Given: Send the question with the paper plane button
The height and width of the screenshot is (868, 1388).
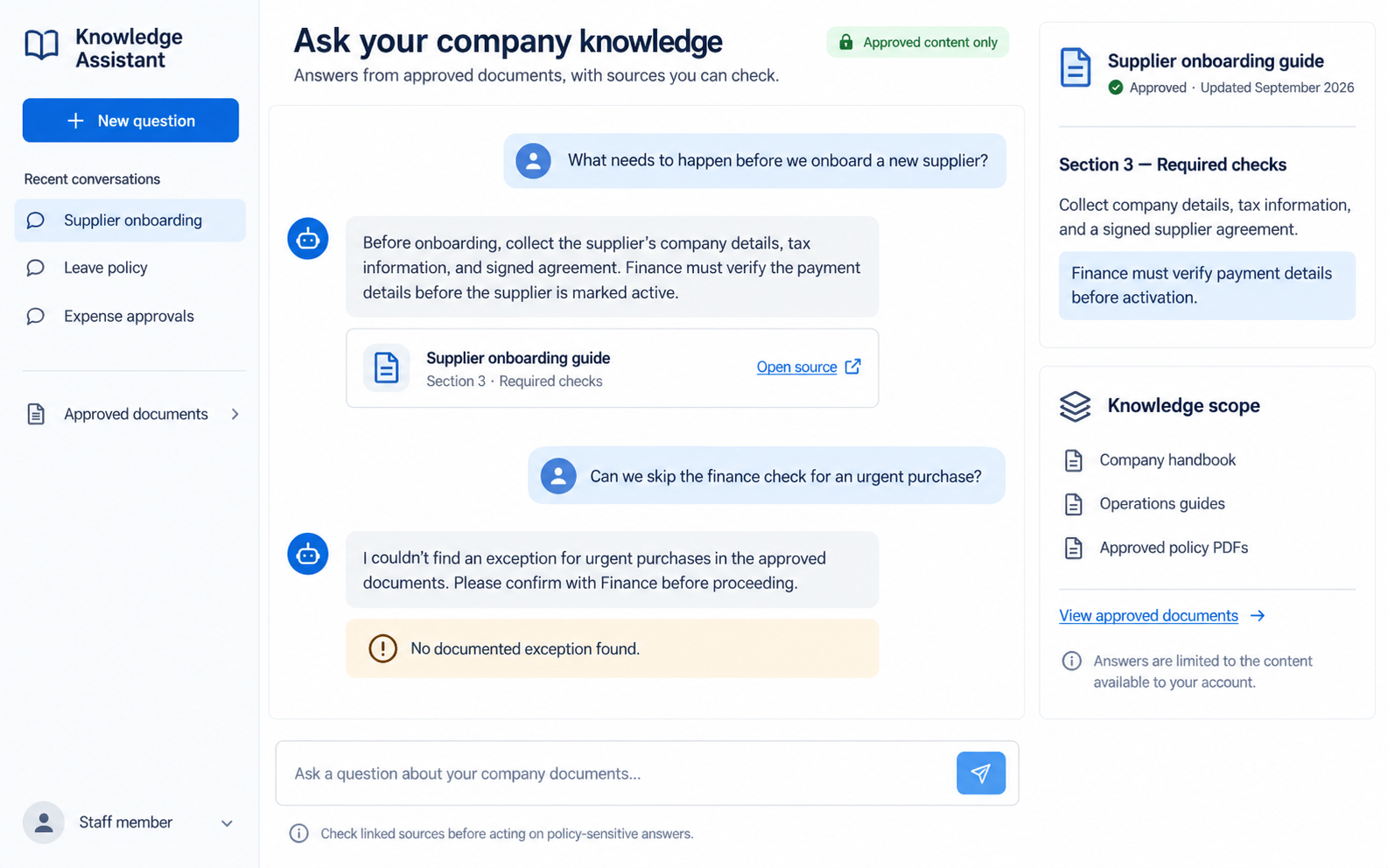Looking at the screenshot, I should click(981, 773).
